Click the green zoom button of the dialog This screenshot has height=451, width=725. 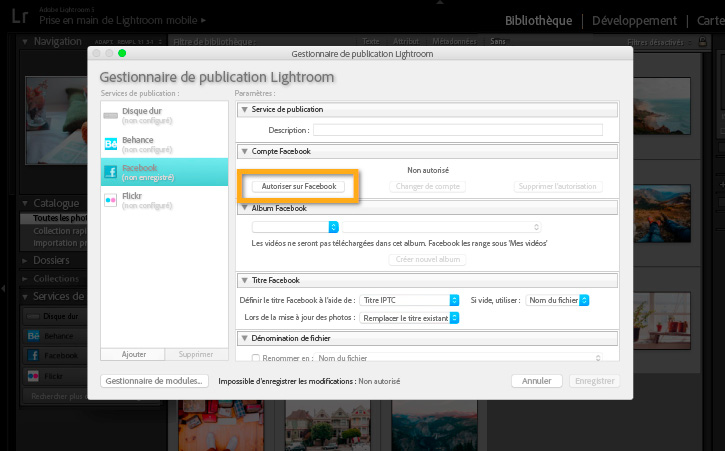pyautogui.click(x=122, y=53)
